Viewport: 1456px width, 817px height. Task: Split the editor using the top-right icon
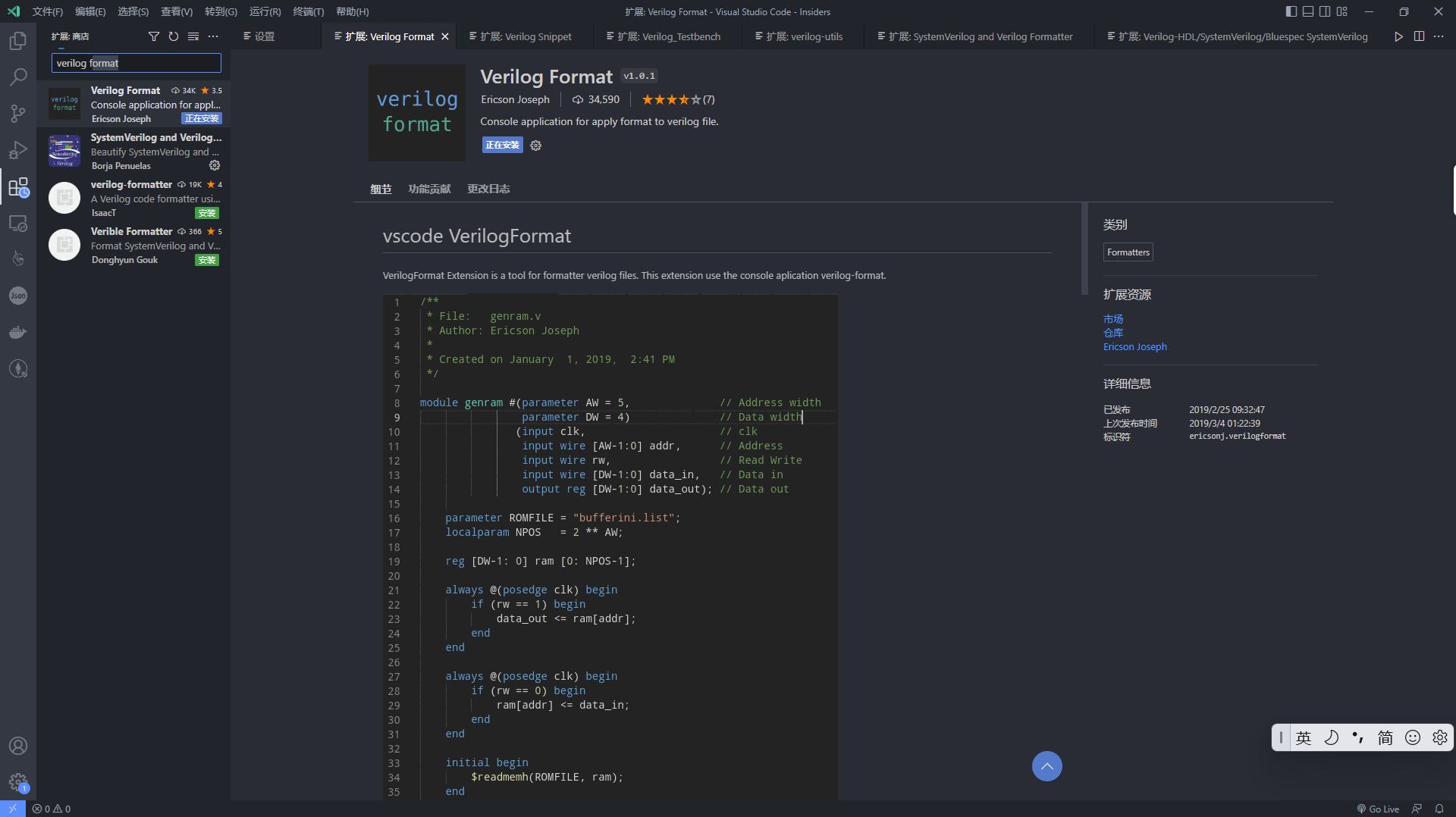click(x=1419, y=36)
